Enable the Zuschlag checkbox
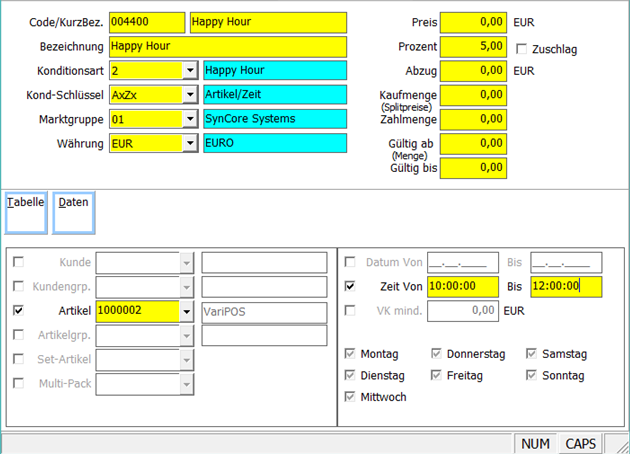This screenshot has height=454, width=630. (522, 49)
